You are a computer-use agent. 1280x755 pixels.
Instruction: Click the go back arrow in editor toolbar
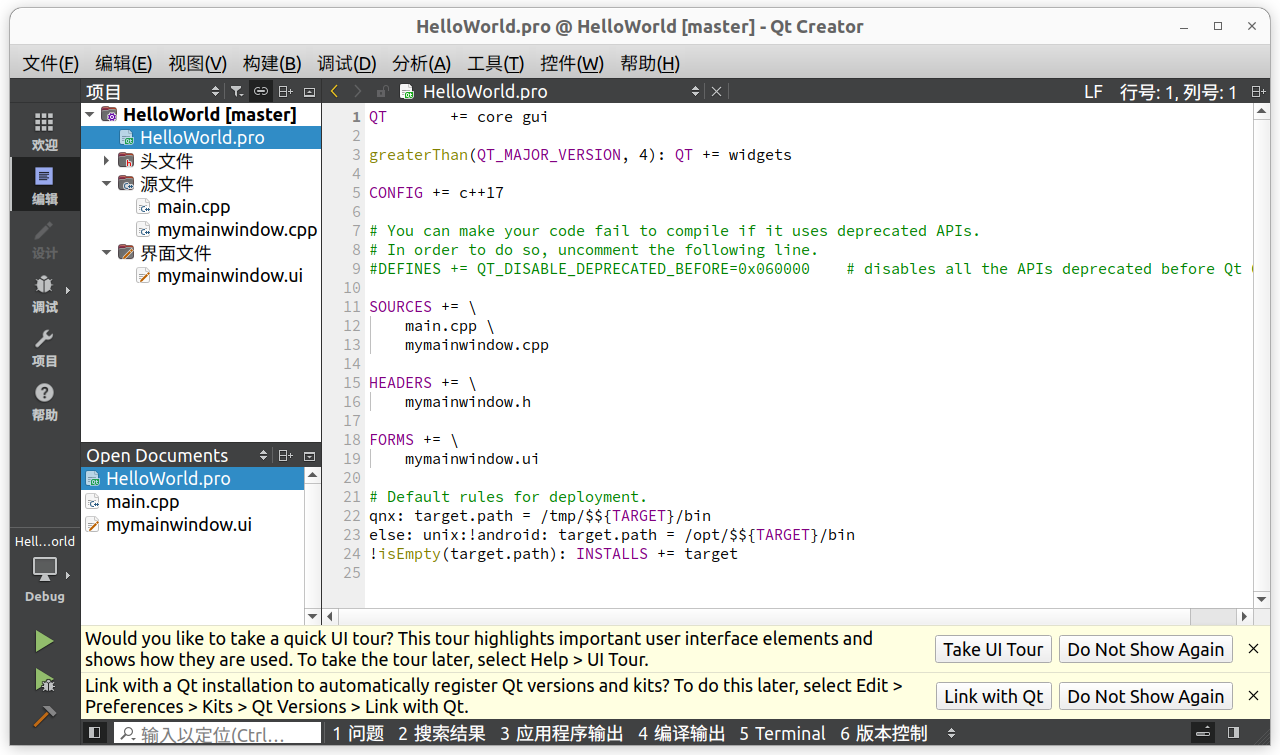point(335,91)
